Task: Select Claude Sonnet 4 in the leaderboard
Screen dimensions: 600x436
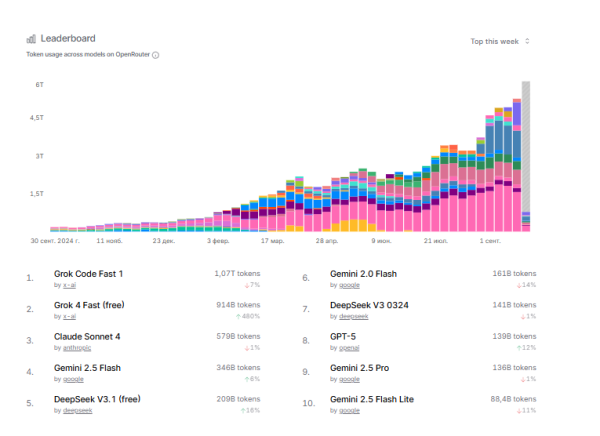Action: click(x=87, y=337)
